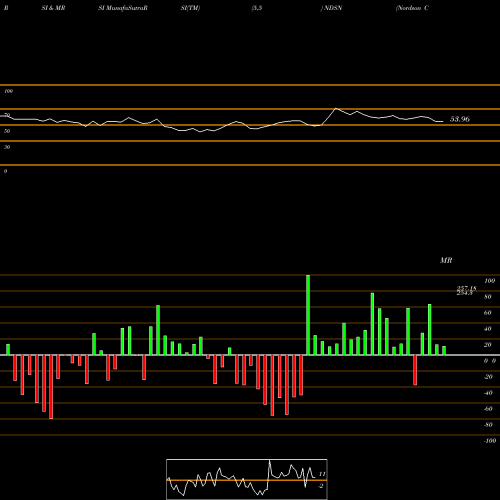Click the MR axis label -20

[488, 377]
